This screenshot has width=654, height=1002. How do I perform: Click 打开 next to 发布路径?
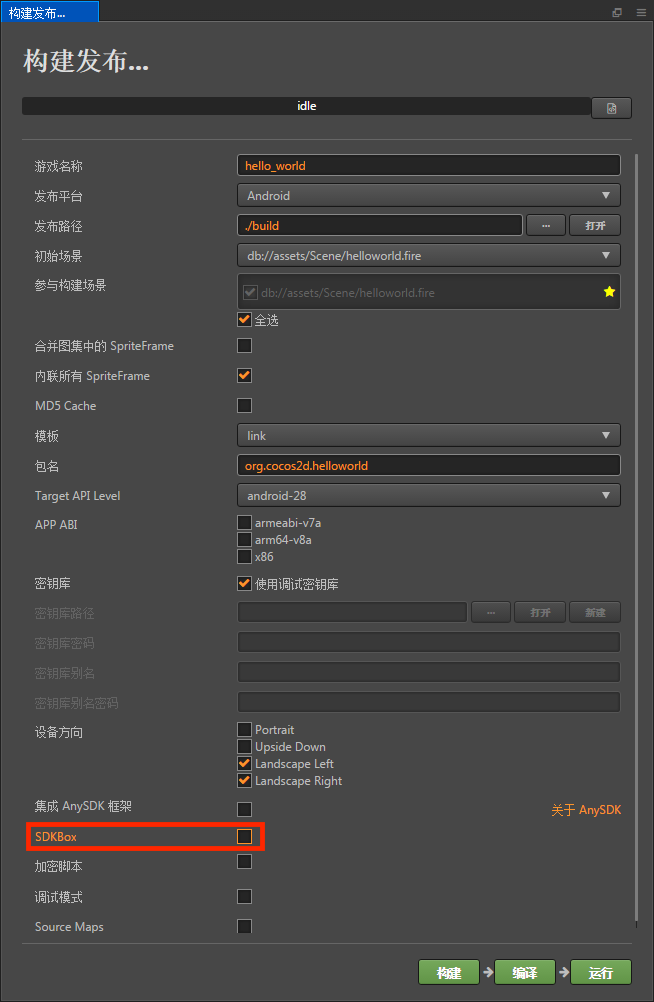click(595, 226)
